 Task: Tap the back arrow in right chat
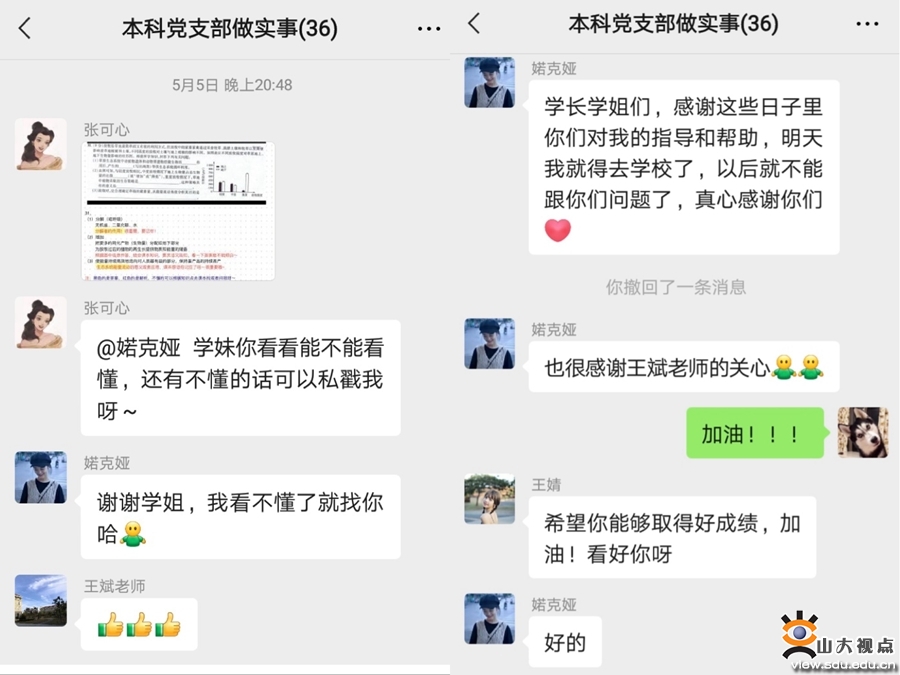(x=474, y=24)
